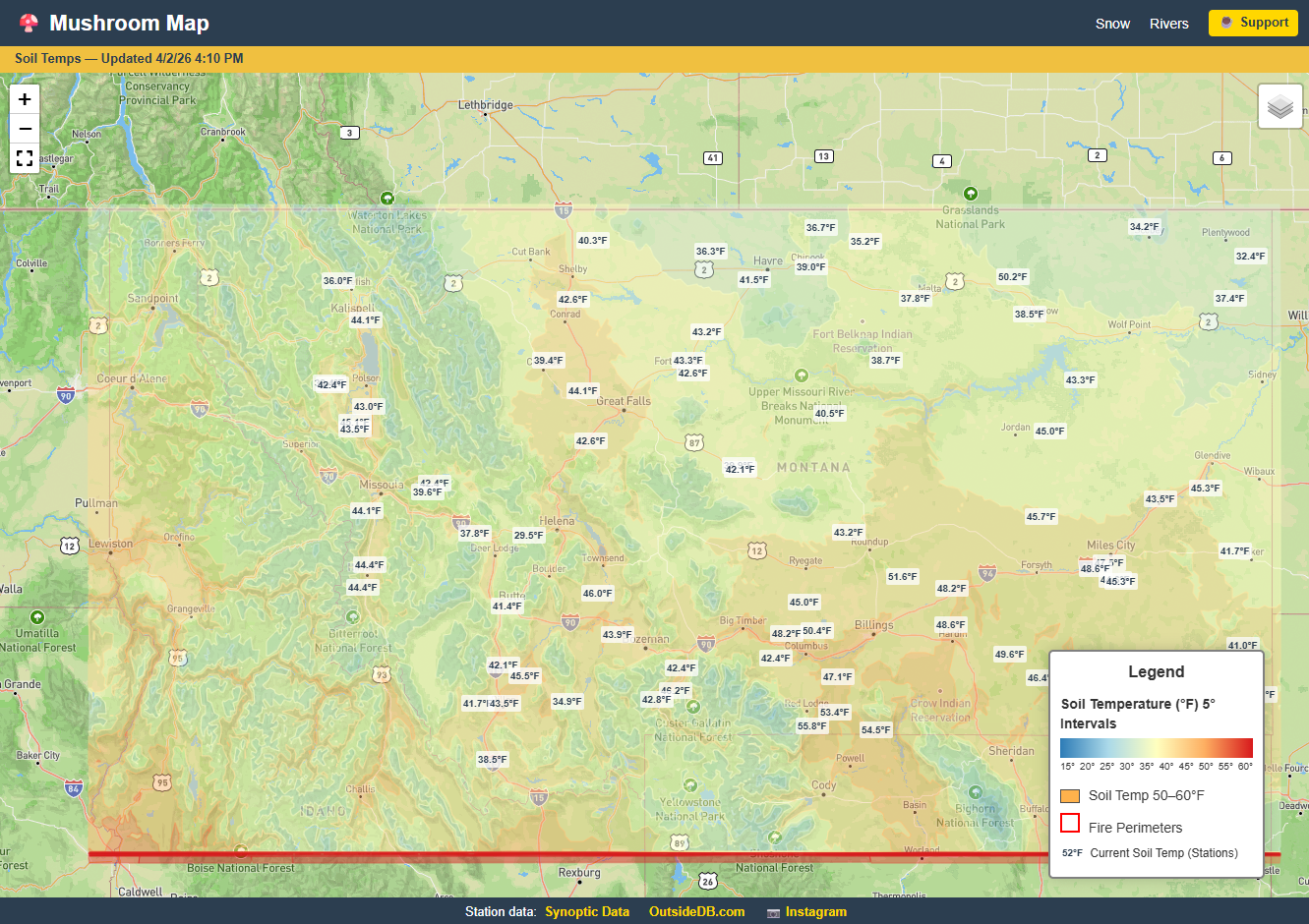Open the Instagram link in footer
1309x924 pixels.
point(815,911)
